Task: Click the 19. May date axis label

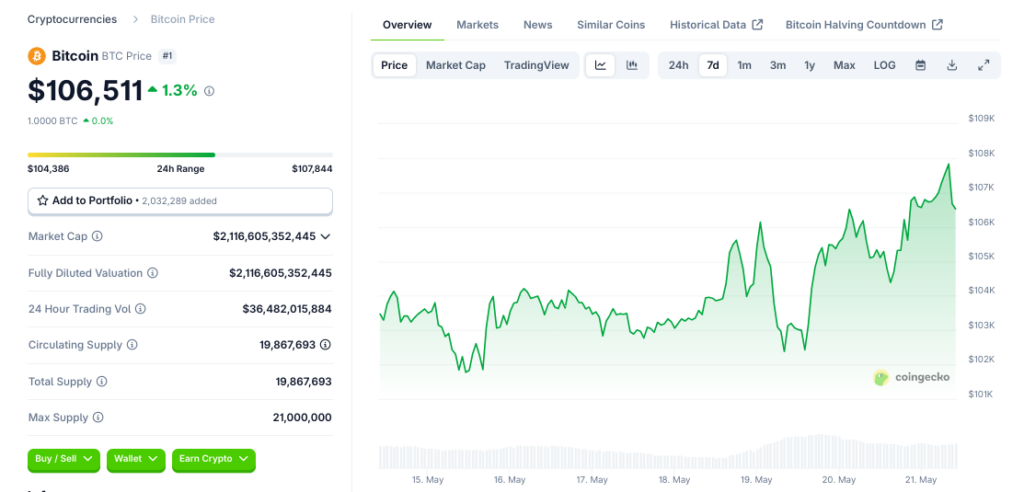Action: click(x=756, y=480)
